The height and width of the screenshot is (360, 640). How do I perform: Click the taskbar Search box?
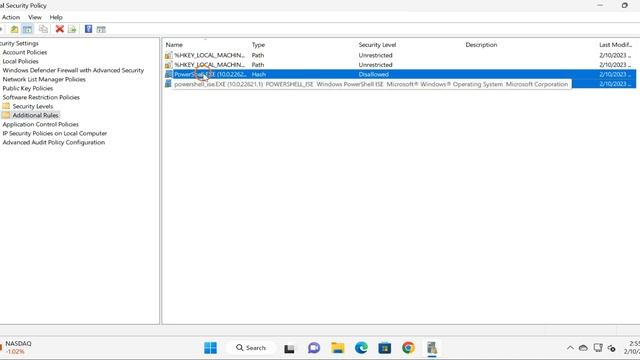pos(251,348)
